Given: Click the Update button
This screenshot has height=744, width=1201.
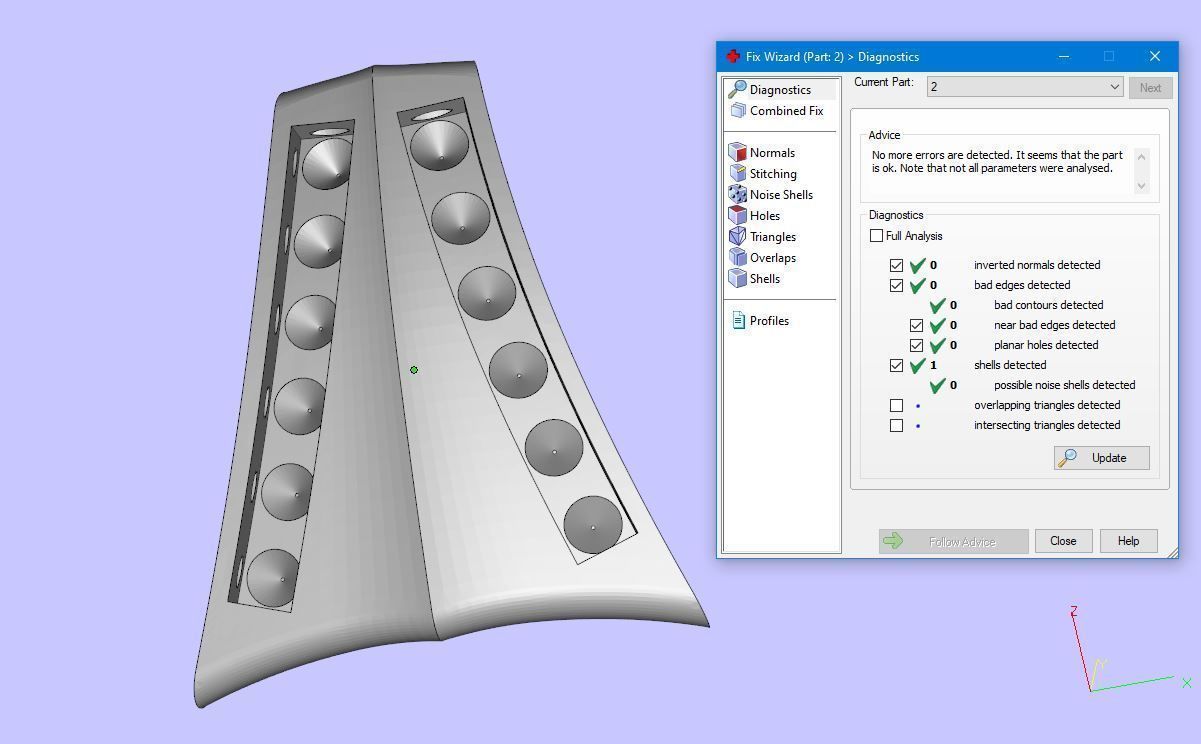Looking at the screenshot, I should [1101, 458].
